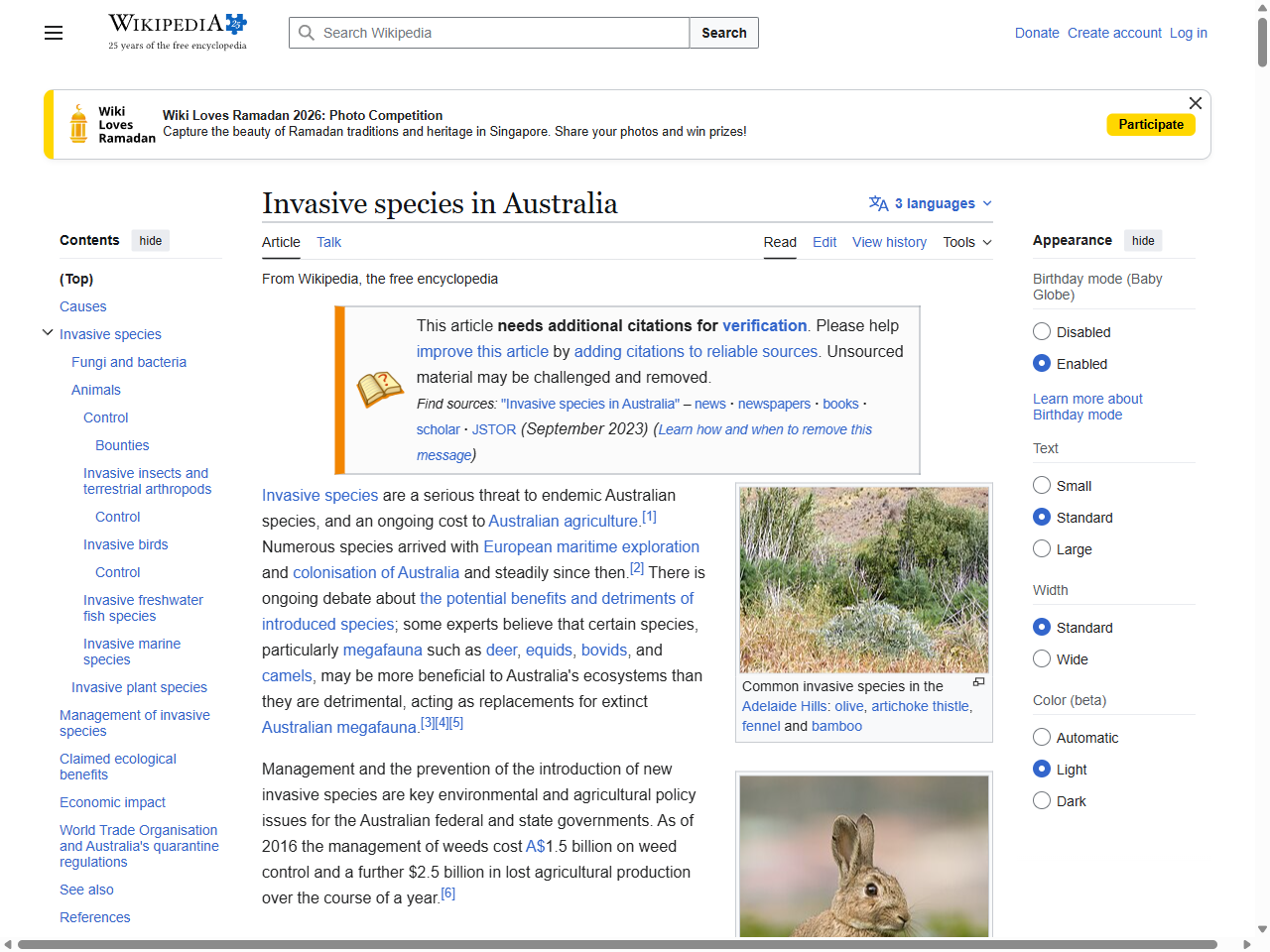Follow the Australian agriculture link

[563, 521]
